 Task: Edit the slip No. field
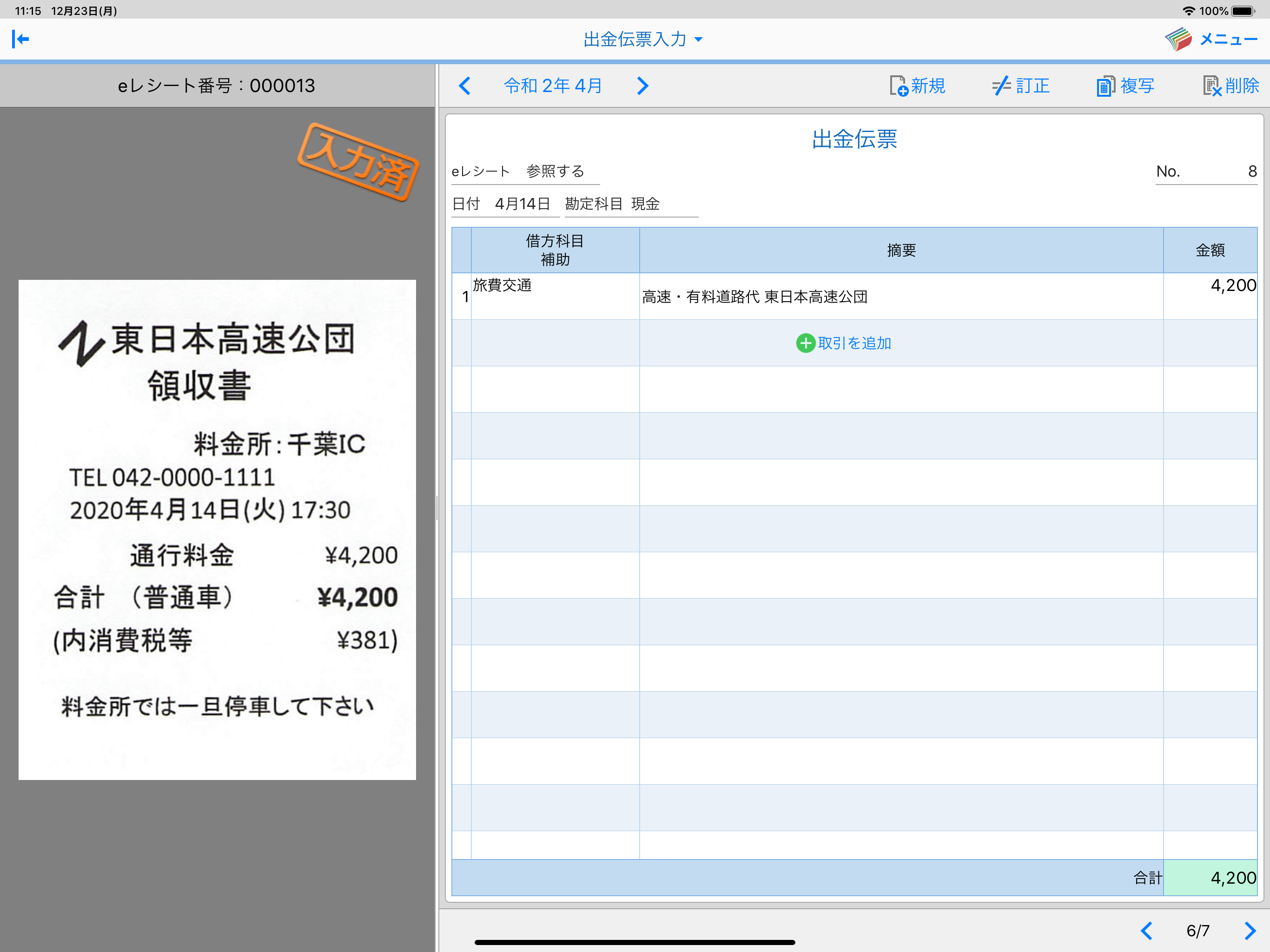1206,171
